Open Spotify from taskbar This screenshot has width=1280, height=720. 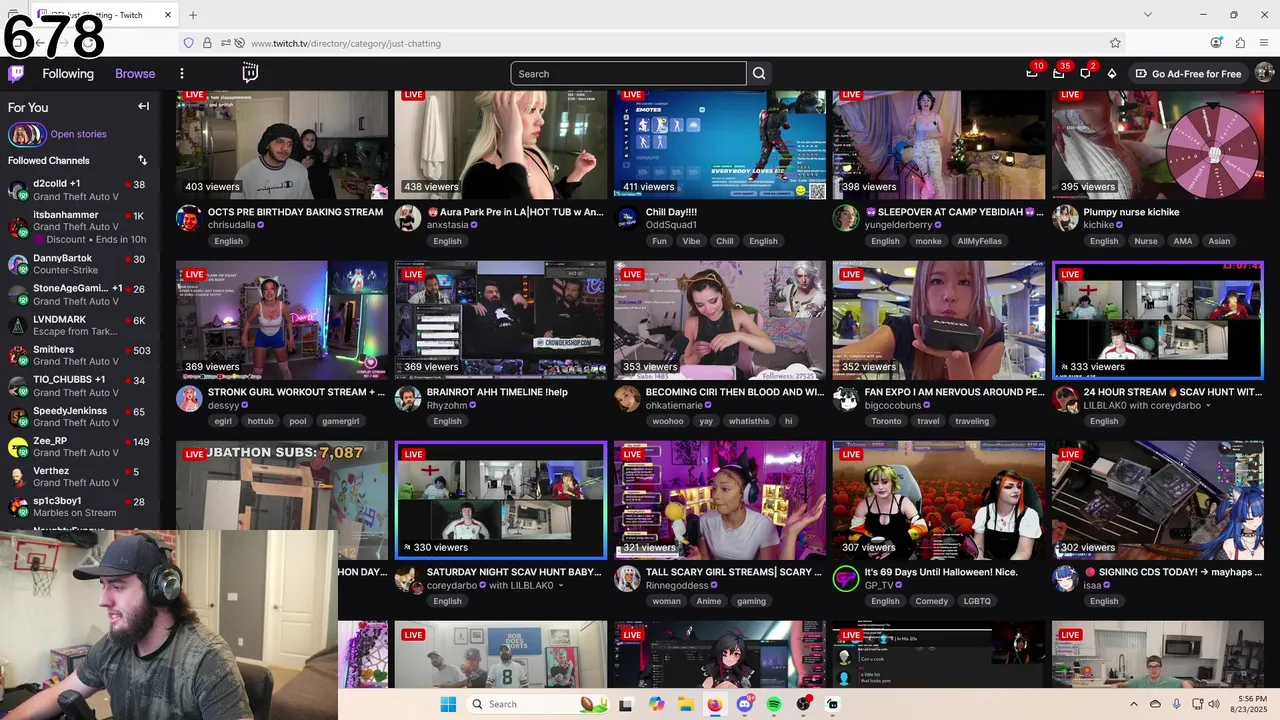[x=774, y=704]
